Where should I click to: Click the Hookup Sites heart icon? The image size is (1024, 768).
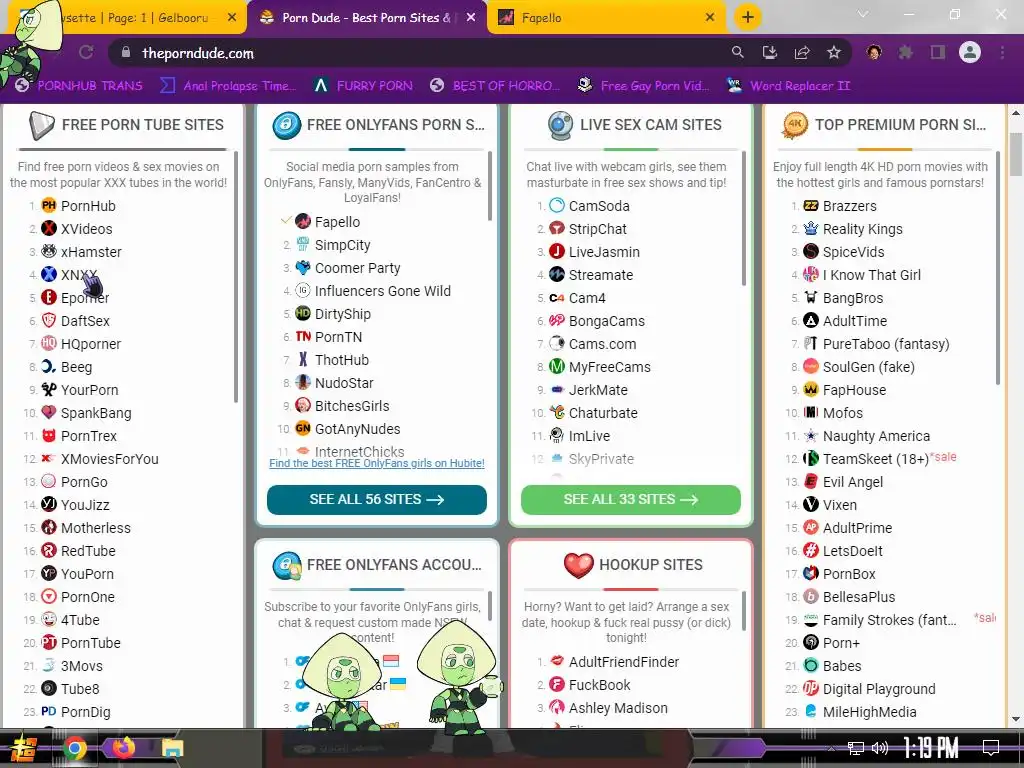[579, 565]
